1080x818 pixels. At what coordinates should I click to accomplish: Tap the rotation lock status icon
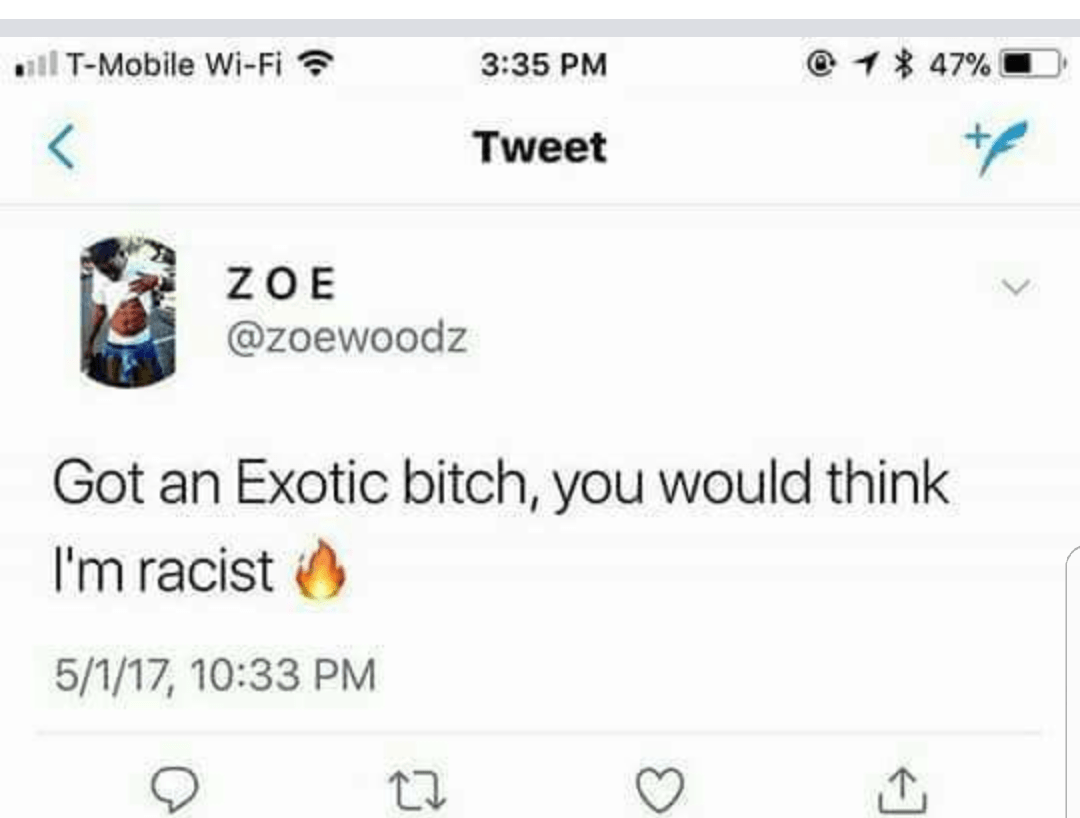(x=820, y=65)
